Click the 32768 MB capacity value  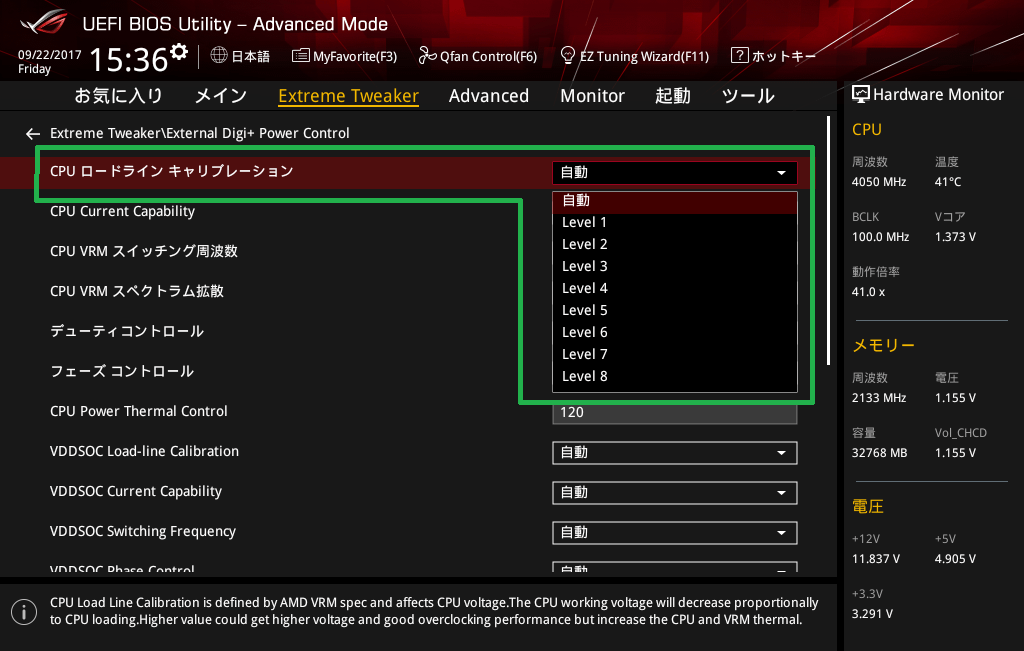click(x=879, y=453)
